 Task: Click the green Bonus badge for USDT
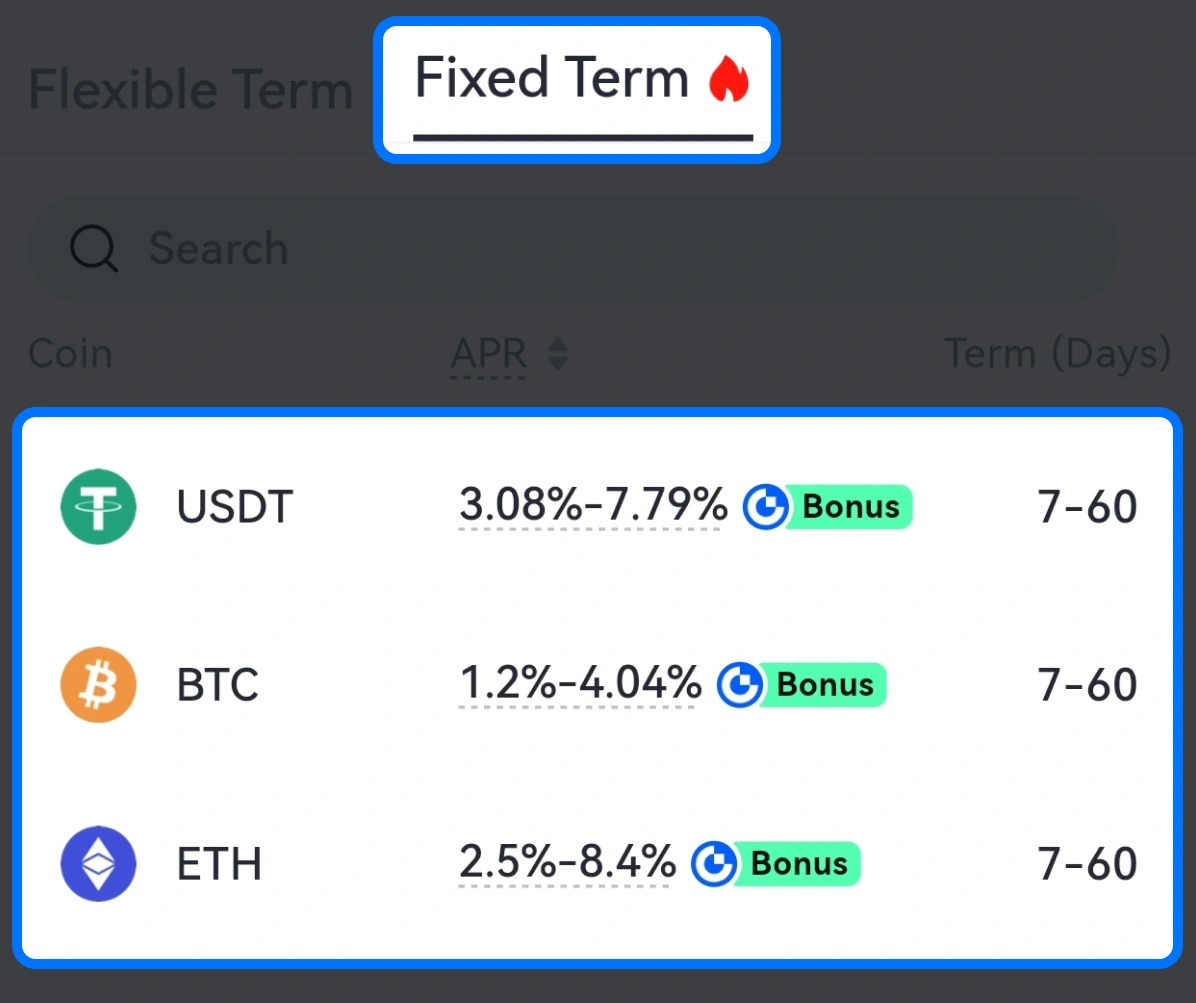(852, 507)
